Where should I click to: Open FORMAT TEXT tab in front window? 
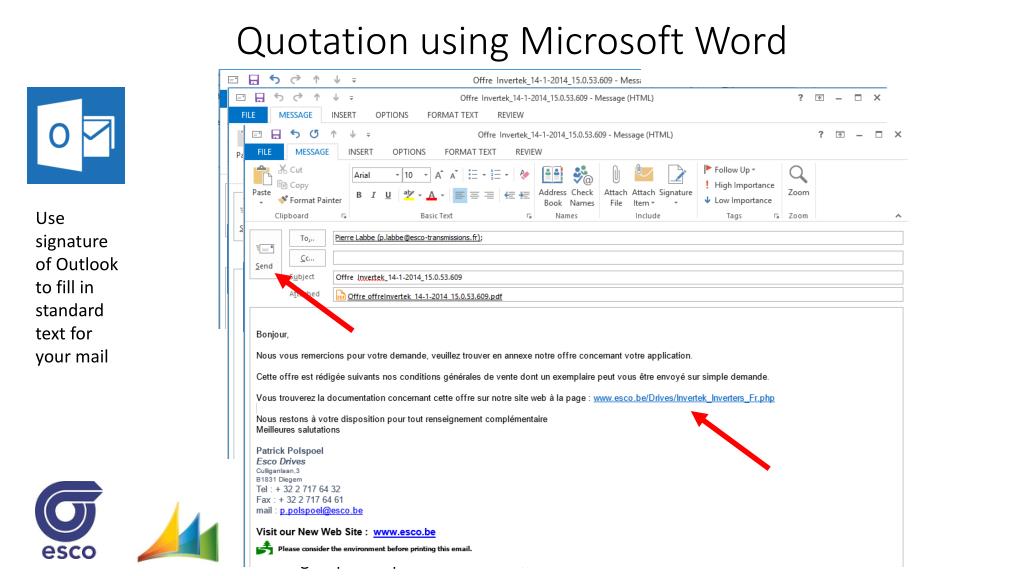pos(470,152)
